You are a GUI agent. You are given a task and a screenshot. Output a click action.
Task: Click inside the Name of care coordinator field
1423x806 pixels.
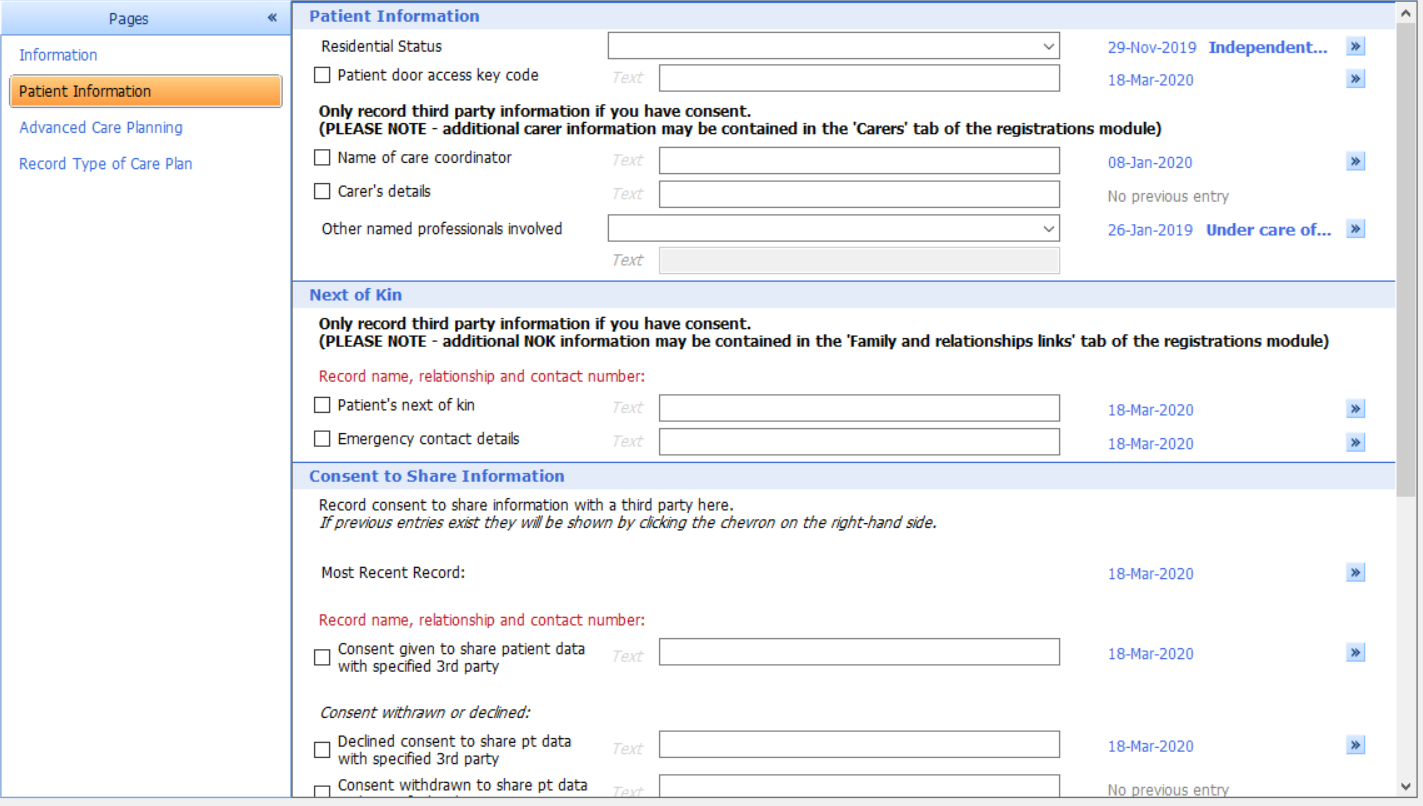[x=858, y=160]
